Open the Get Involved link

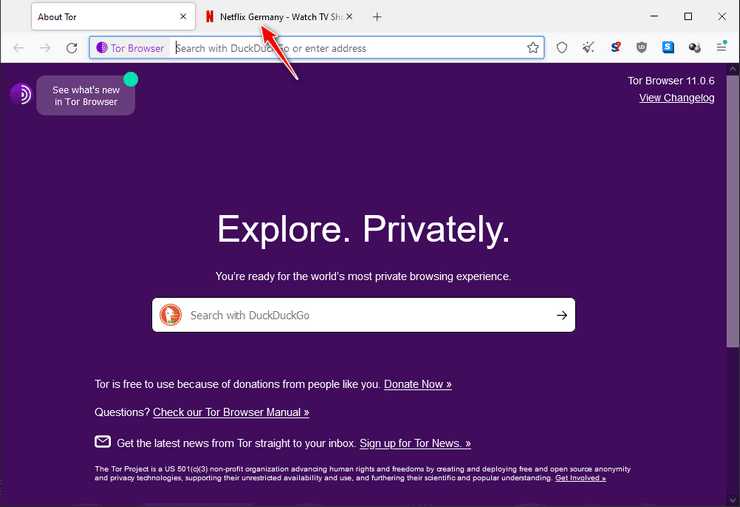point(580,478)
